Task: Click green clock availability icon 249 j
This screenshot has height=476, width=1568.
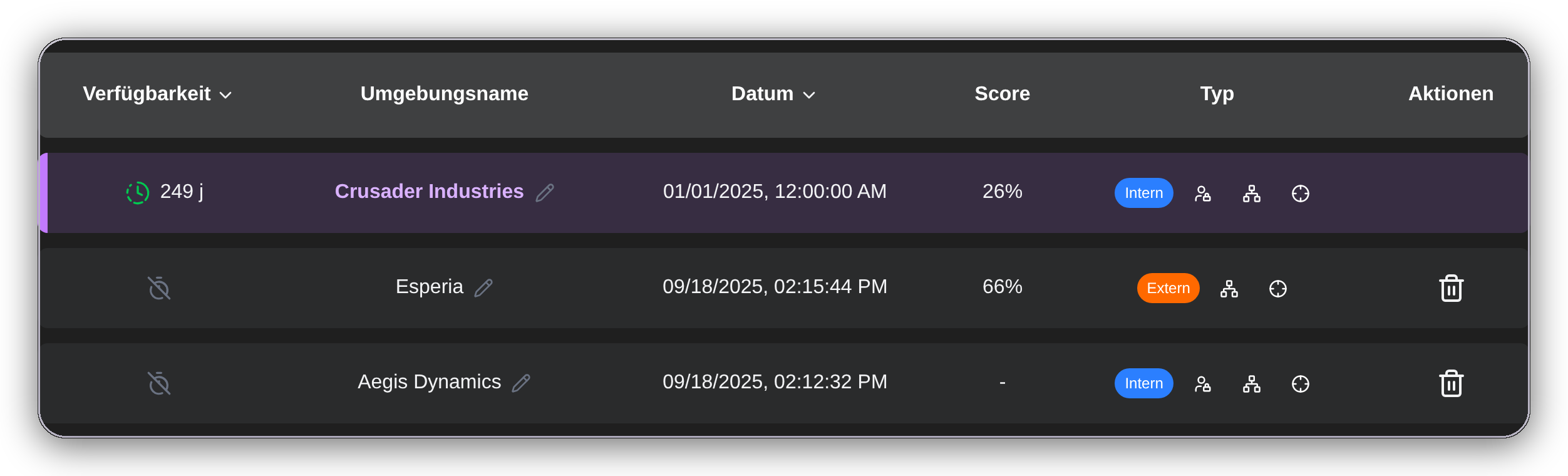Action: click(138, 193)
